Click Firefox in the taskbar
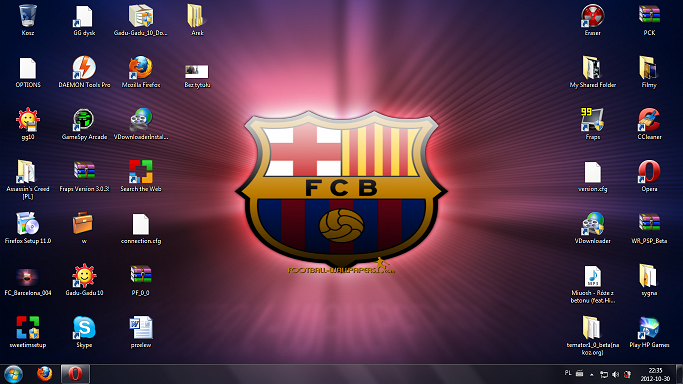Image resolution: width=683 pixels, height=384 pixels. pos(44,374)
